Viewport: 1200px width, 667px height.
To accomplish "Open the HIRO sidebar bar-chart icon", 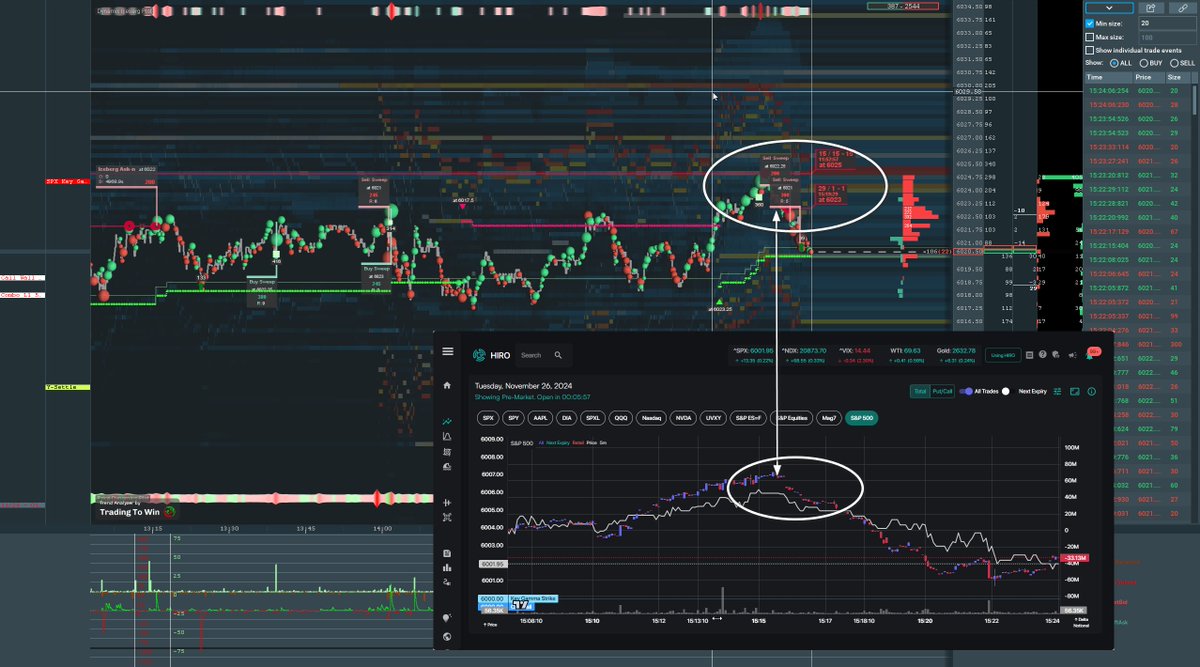I will [447, 568].
